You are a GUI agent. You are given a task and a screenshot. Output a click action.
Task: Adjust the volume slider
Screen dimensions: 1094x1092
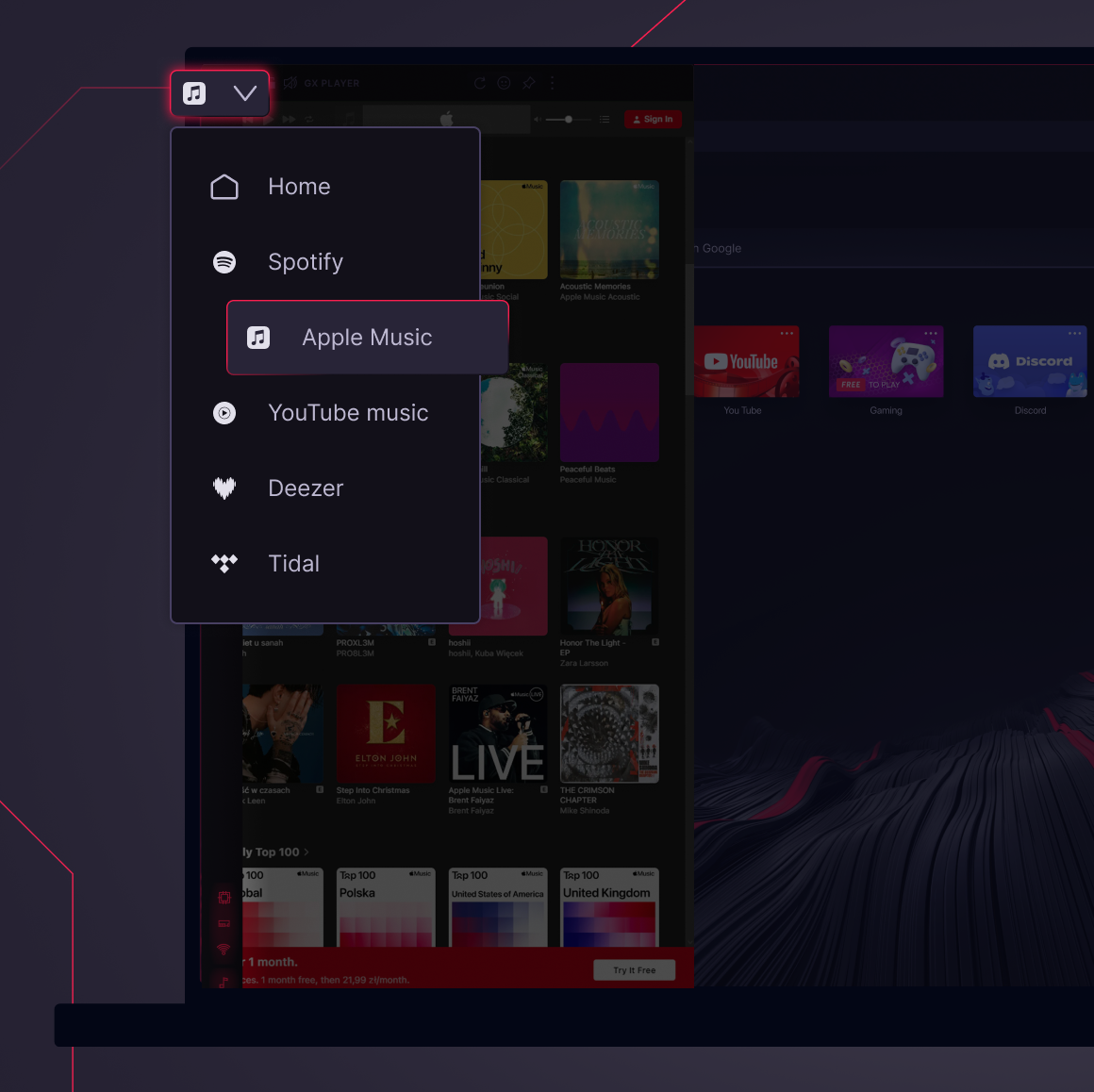tap(567, 120)
